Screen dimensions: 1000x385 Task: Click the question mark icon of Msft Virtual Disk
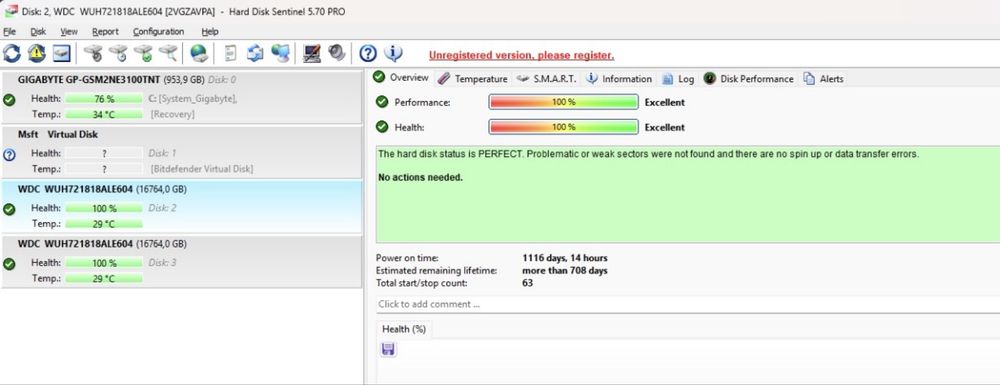tap(9, 154)
